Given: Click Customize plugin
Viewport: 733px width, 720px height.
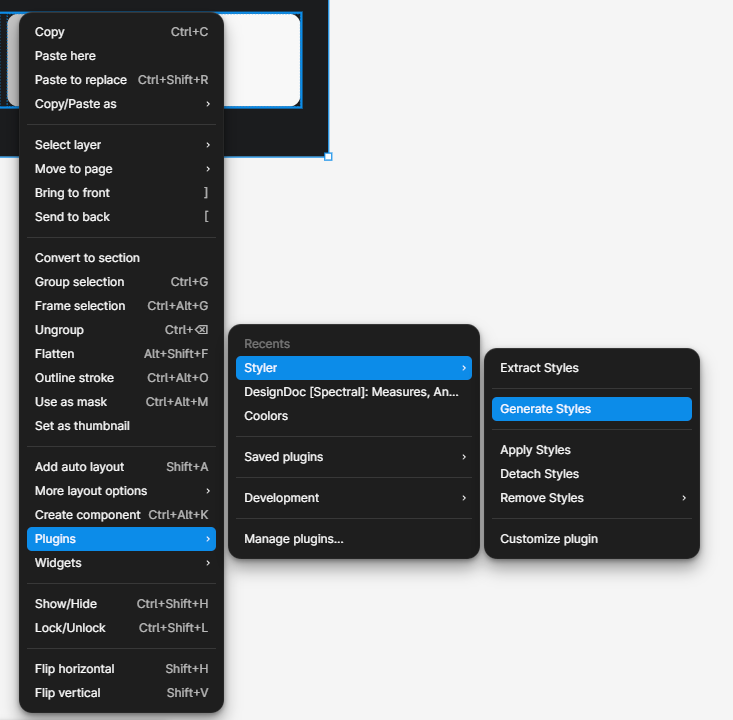Looking at the screenshot, I should click(592, 539).
